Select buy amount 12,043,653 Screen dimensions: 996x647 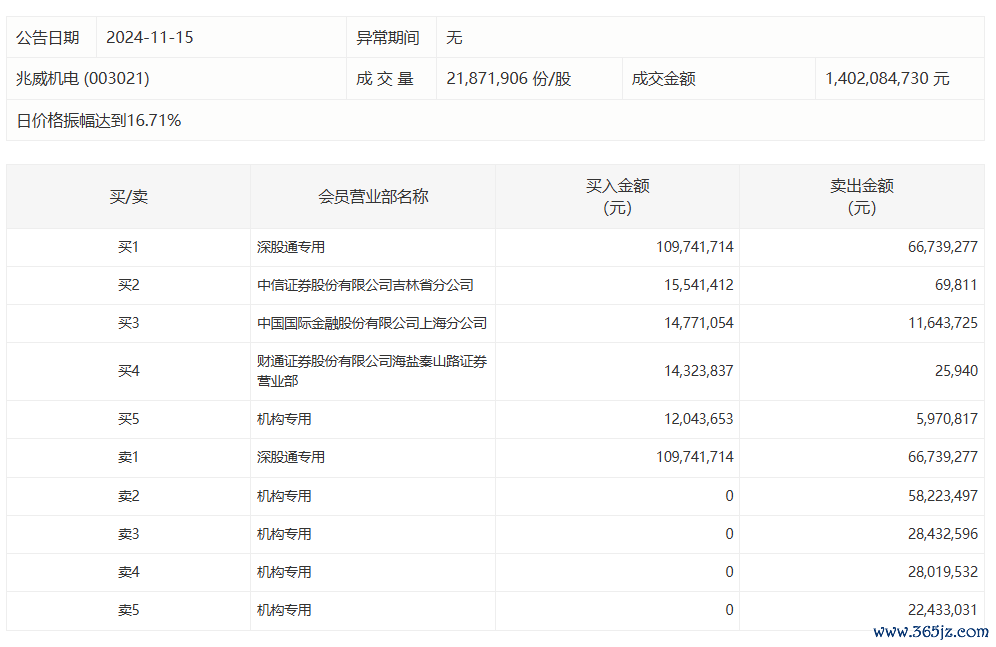coord(699,419)
